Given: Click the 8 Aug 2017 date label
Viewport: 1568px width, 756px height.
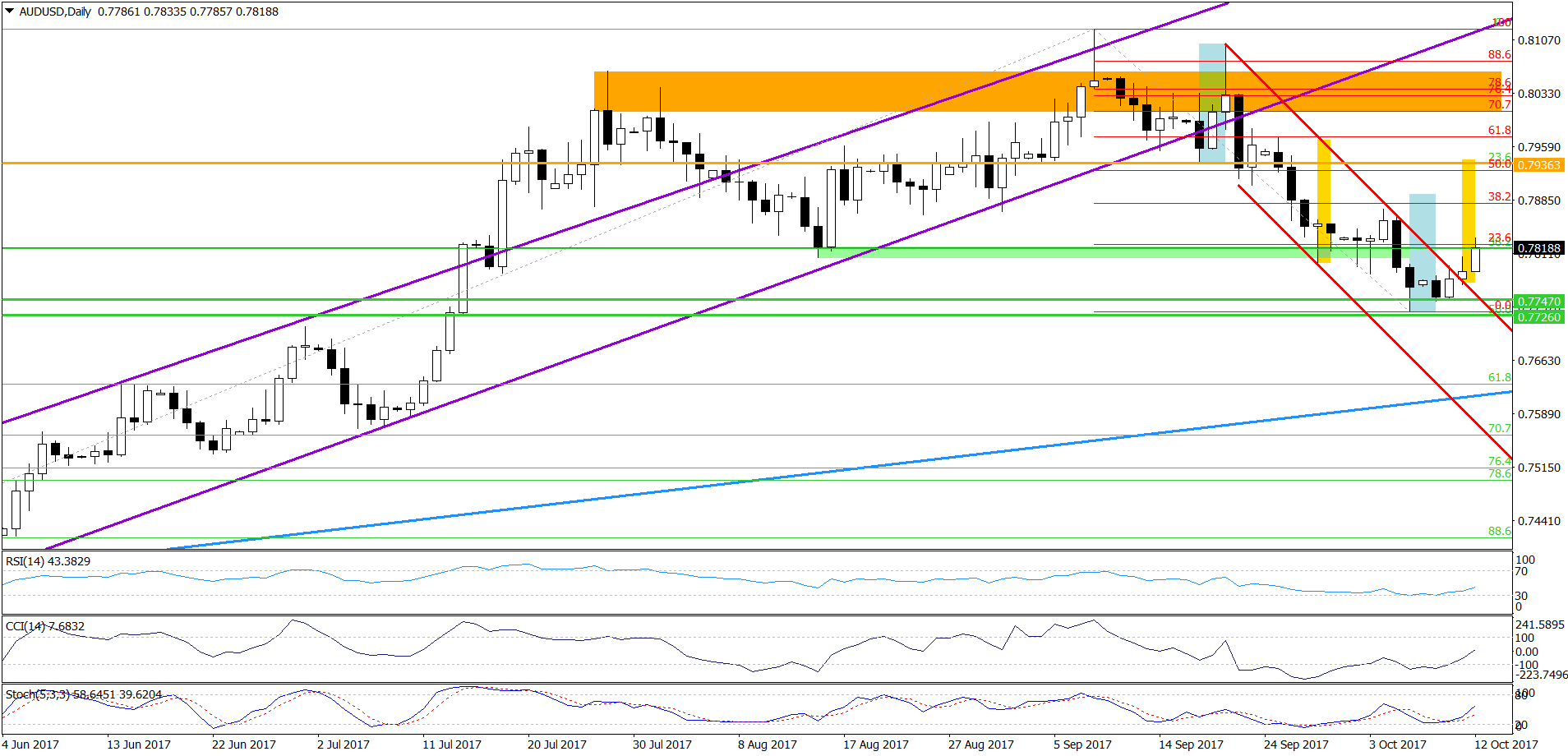Looking at the screenshot, I should click(768, 744).
